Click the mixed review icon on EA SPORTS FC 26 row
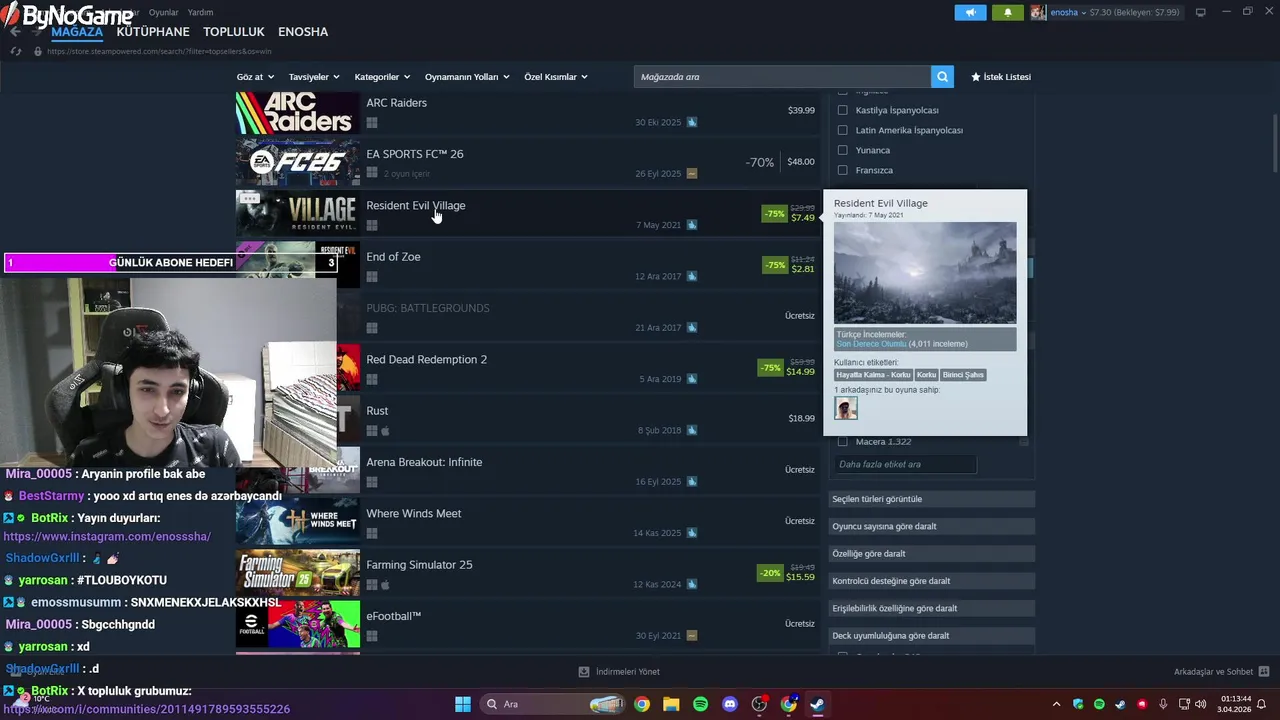 click(x=692, y=173)
